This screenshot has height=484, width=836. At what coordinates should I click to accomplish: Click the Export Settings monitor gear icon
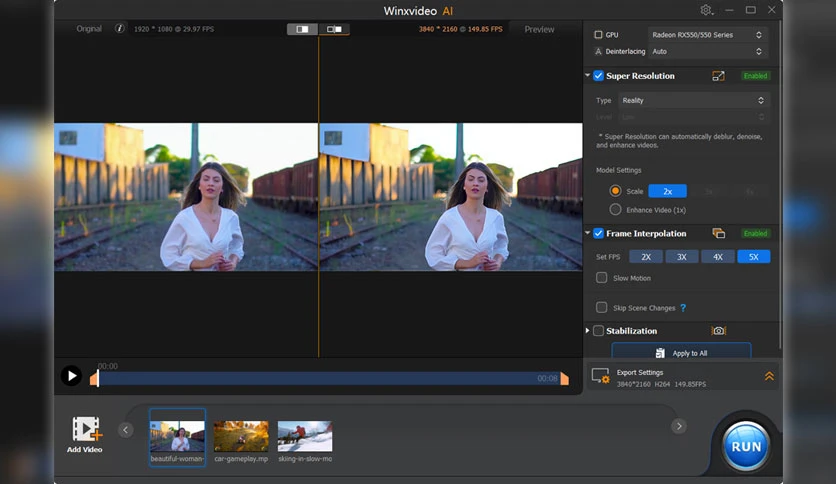click(x=601, y=376)
